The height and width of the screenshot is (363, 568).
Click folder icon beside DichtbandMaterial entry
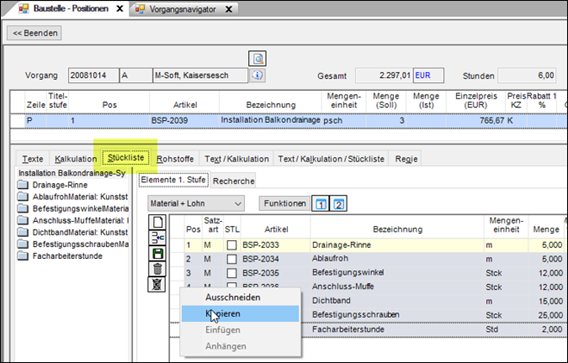23,232
